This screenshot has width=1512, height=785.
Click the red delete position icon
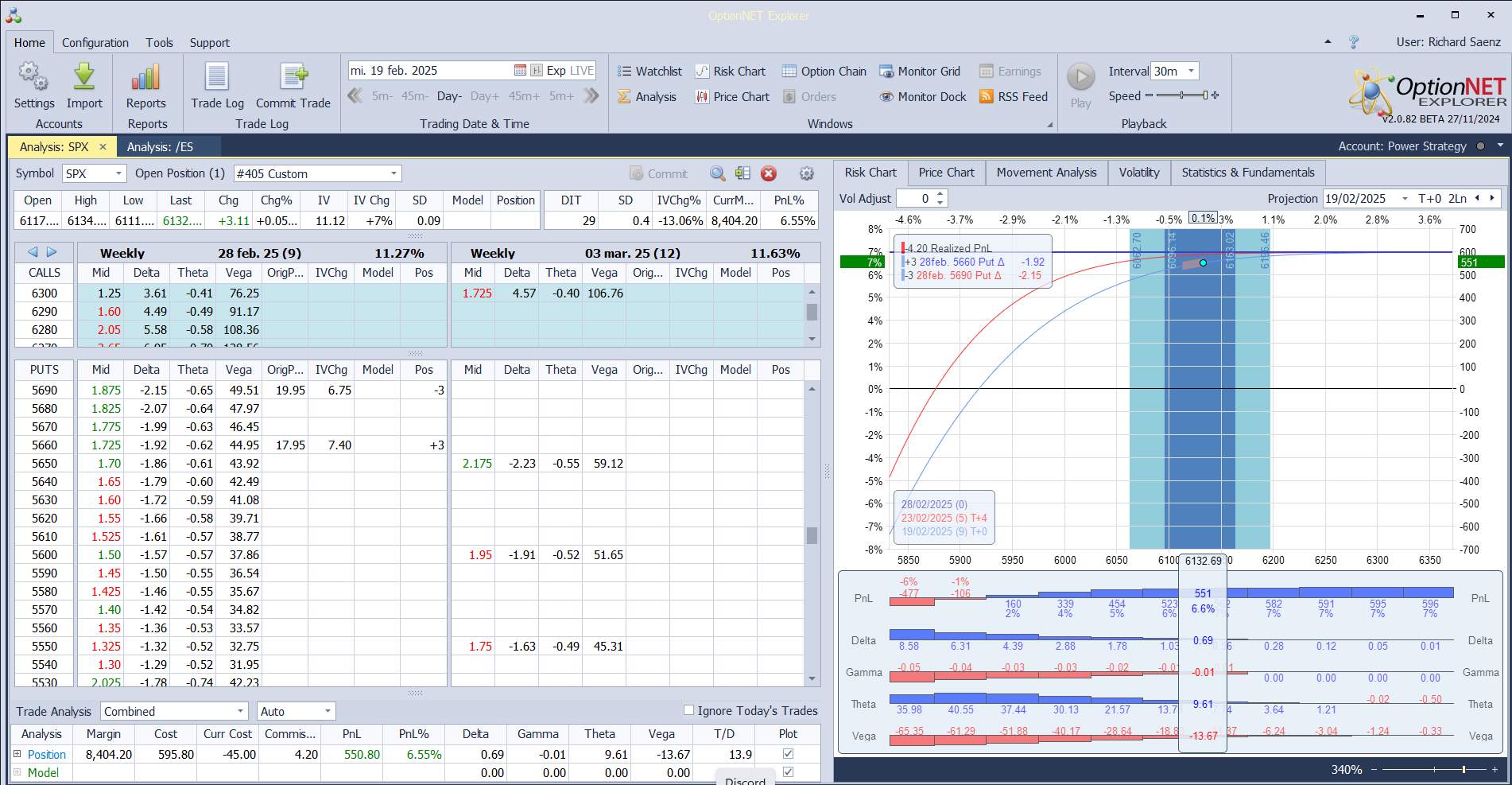769,173
